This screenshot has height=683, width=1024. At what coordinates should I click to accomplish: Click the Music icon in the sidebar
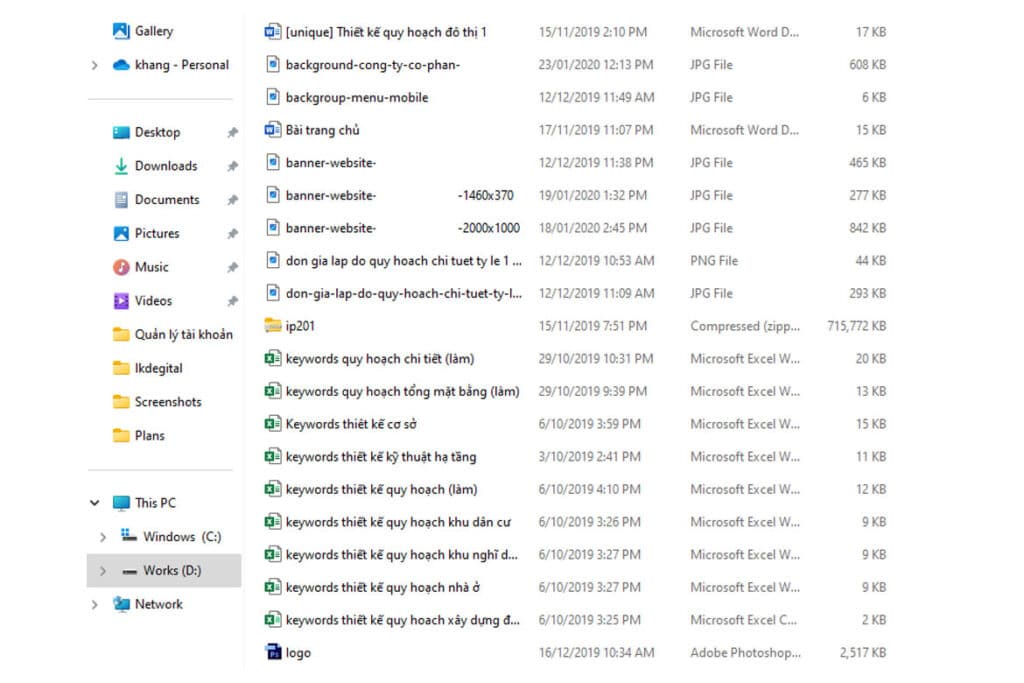coord(121,267)
